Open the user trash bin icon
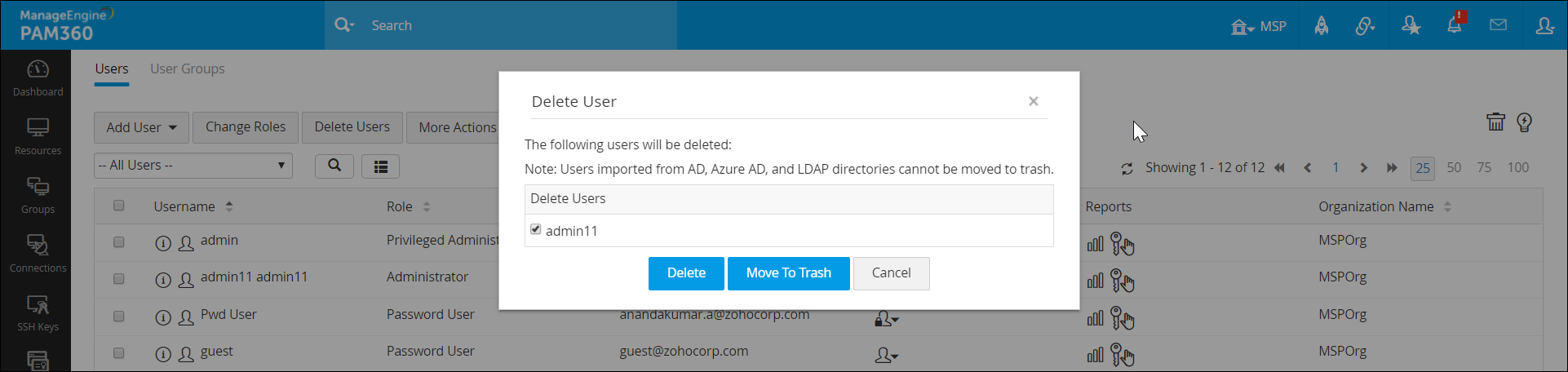This screenshot has height=372, width=1568. click(1495, 122)
